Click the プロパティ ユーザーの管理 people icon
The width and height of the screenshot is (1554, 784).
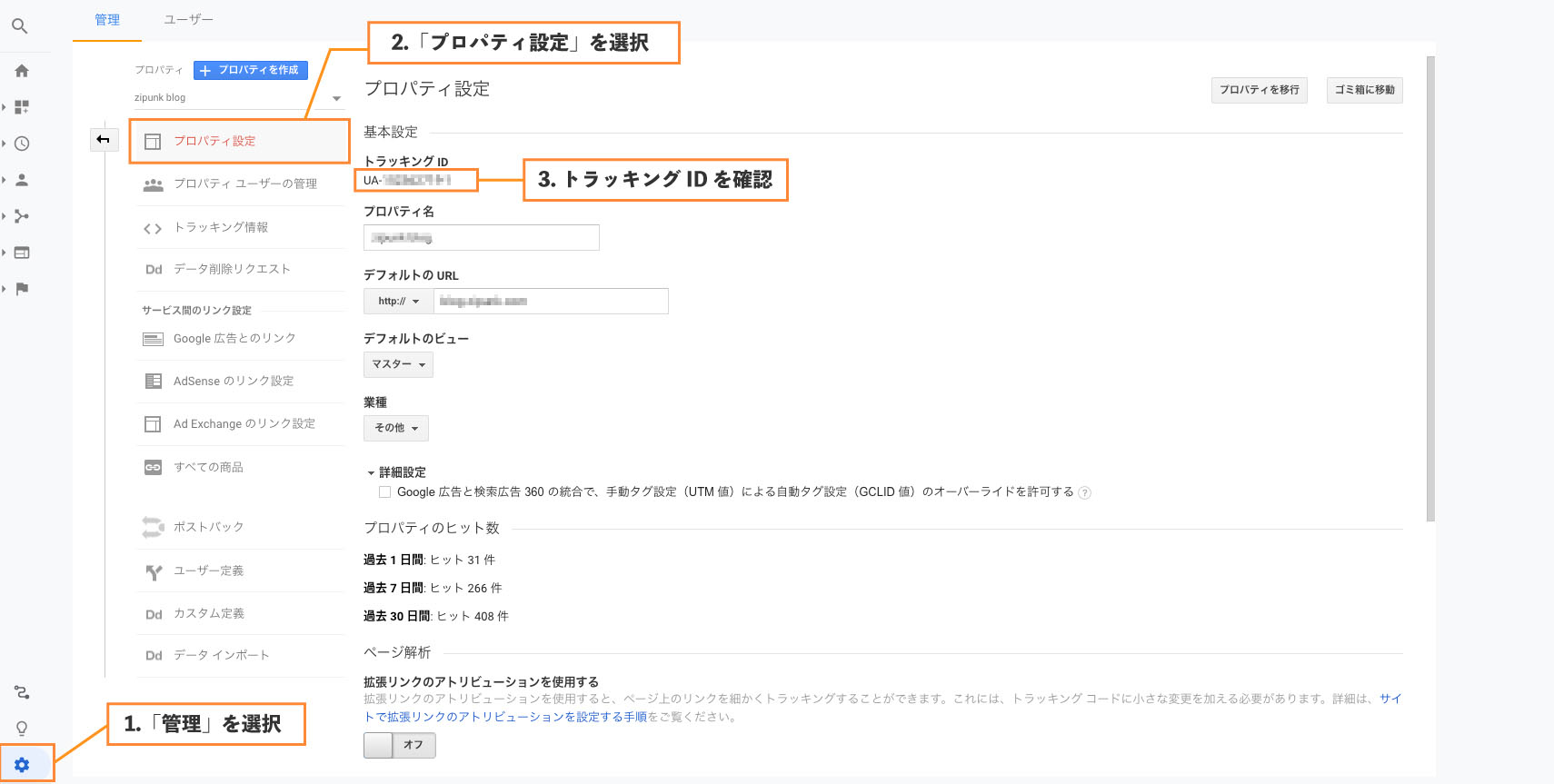[153, 184]
